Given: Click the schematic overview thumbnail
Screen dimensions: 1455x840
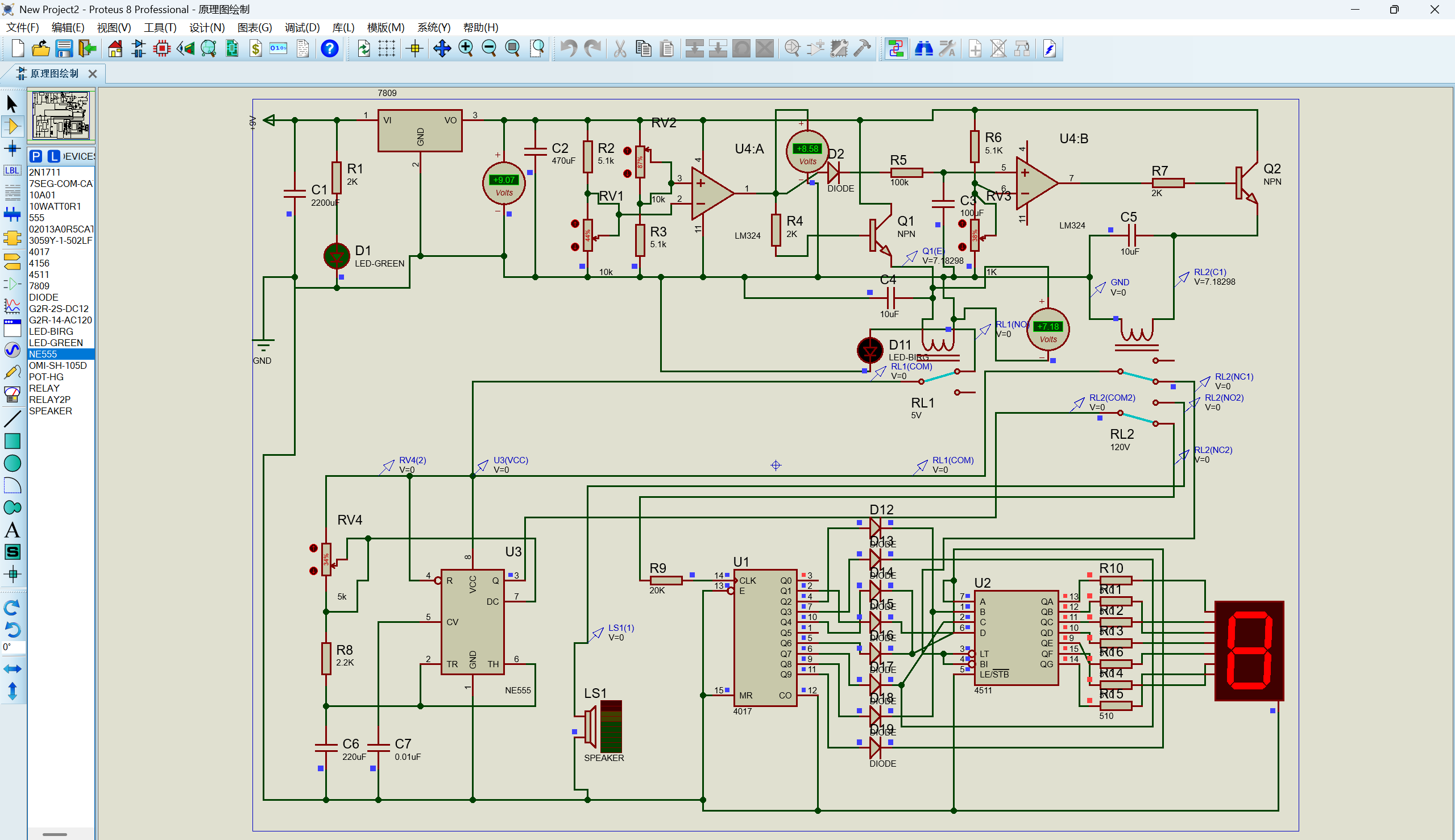Looking at the screenshot, I should coord(61,115).
